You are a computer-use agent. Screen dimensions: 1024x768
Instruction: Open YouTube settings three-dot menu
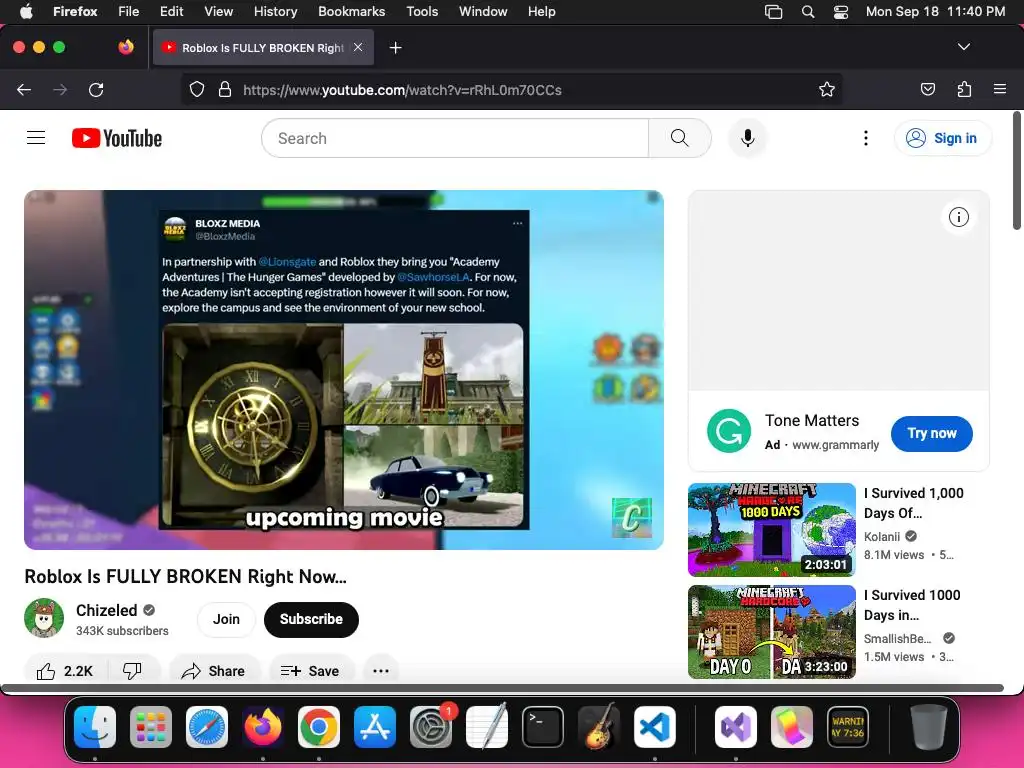click(x=866, y=138)
